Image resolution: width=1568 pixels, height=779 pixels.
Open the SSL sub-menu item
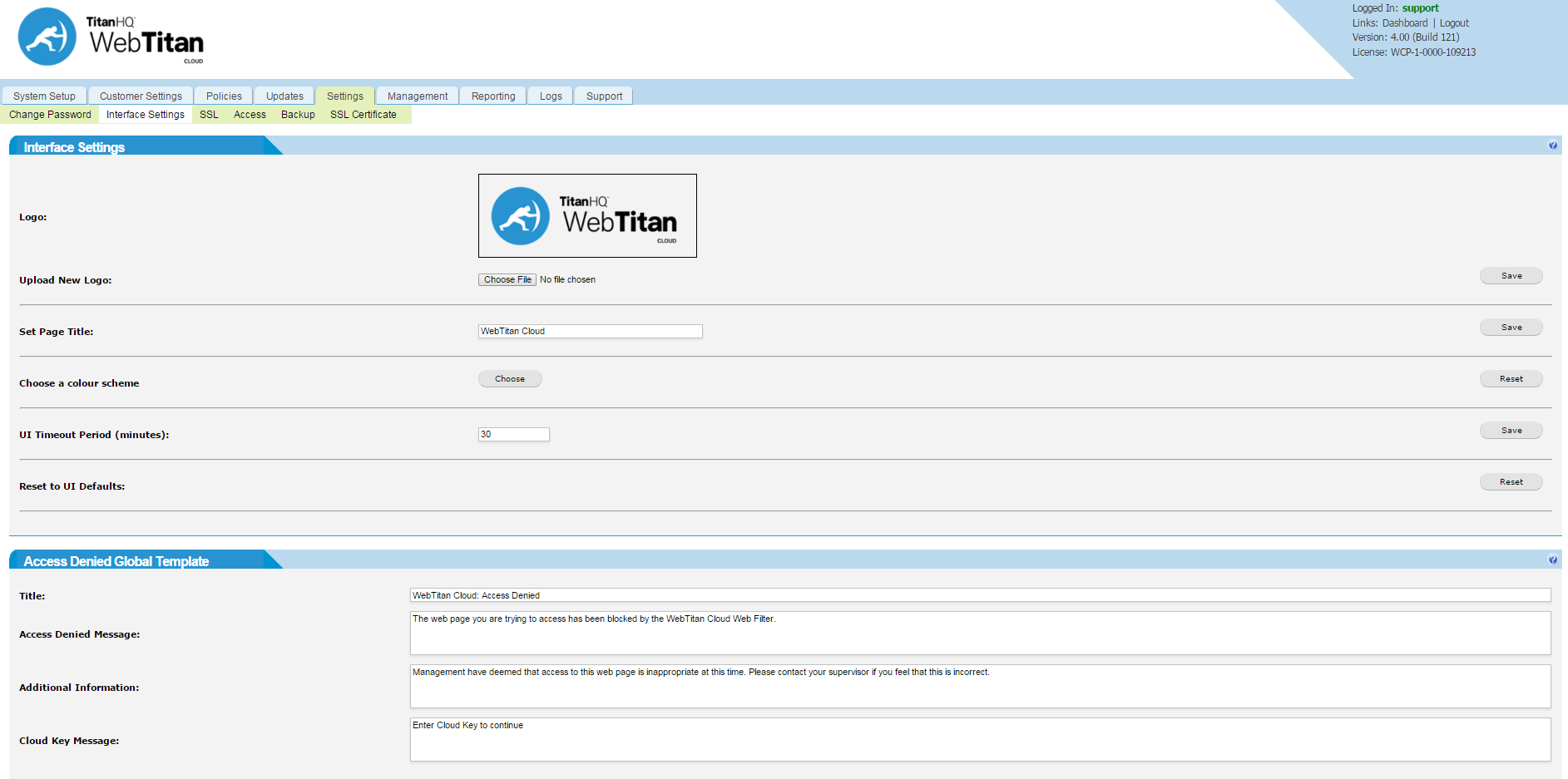click(209, 115)
